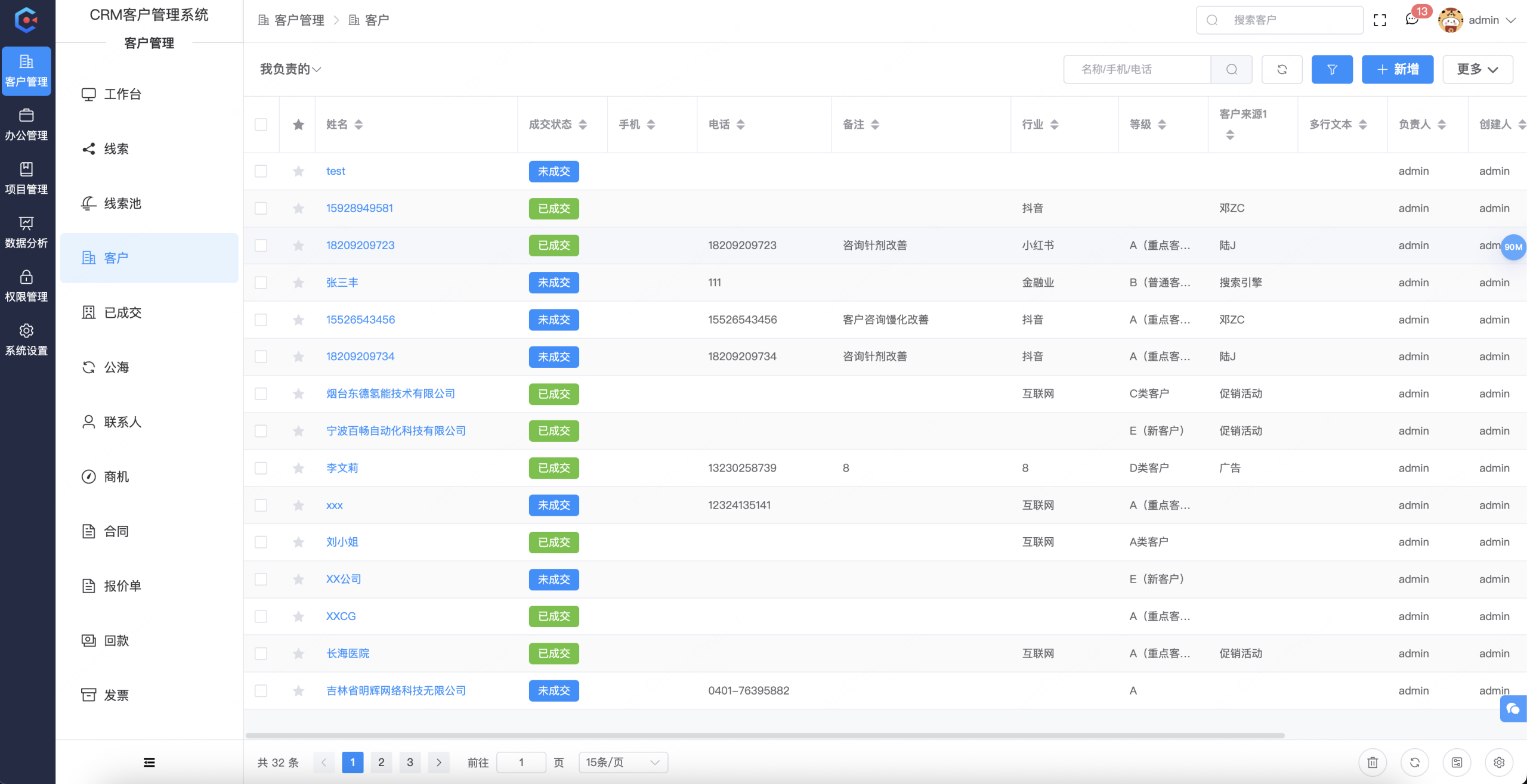This screenshot has height=784, width=1527.
Task: Open table settings via bottom-right gear icon
Action: (1500, 762)
